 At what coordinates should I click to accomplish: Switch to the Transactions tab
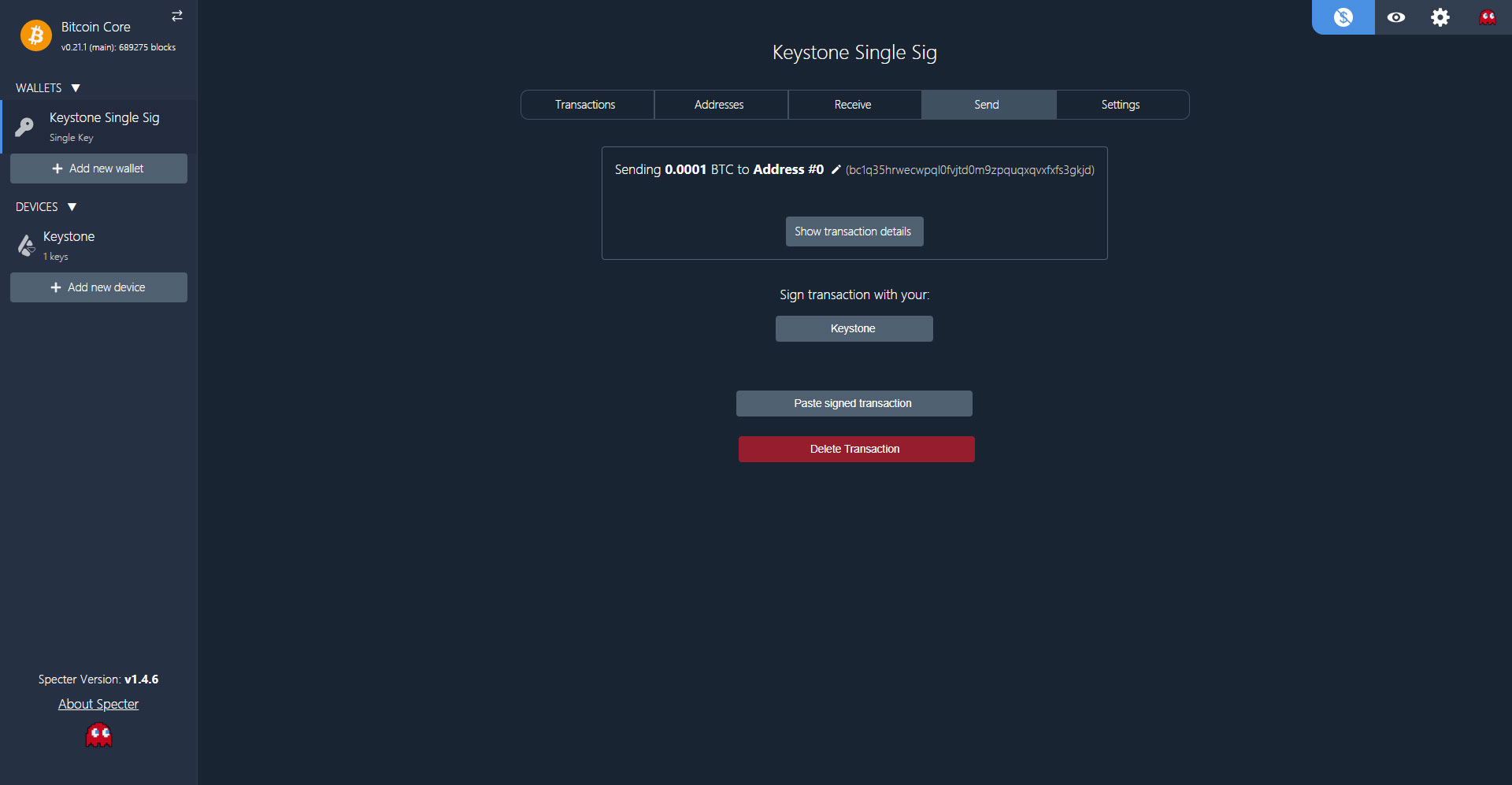coord(586,104)
